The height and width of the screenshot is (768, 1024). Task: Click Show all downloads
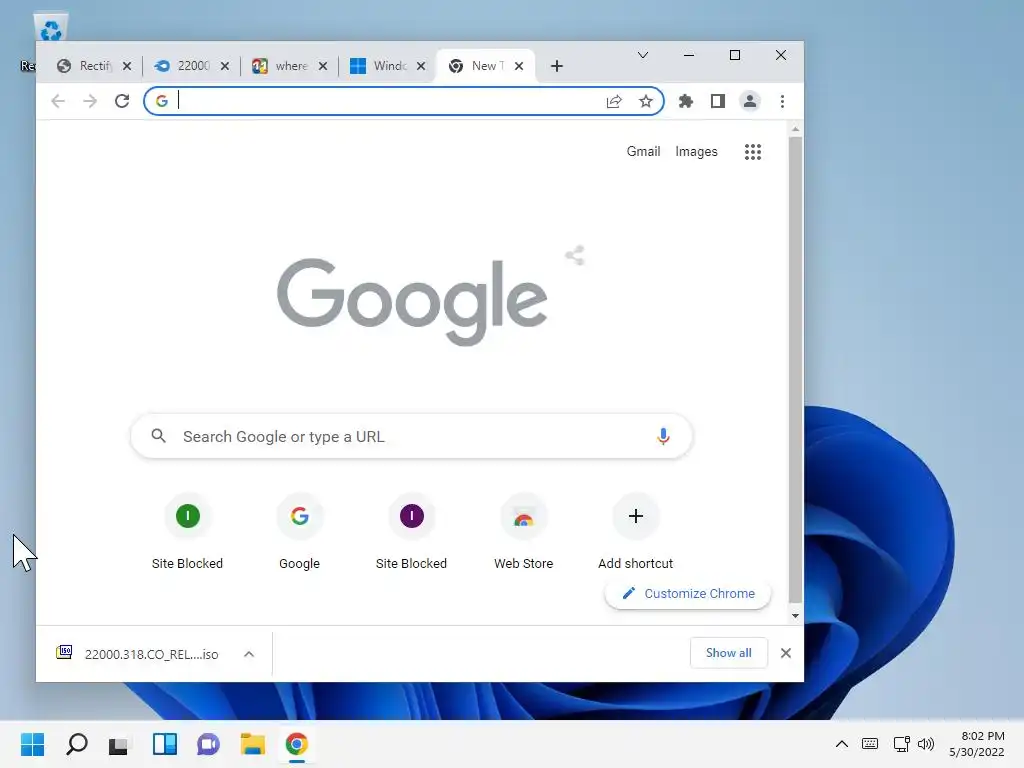(729, 653)
